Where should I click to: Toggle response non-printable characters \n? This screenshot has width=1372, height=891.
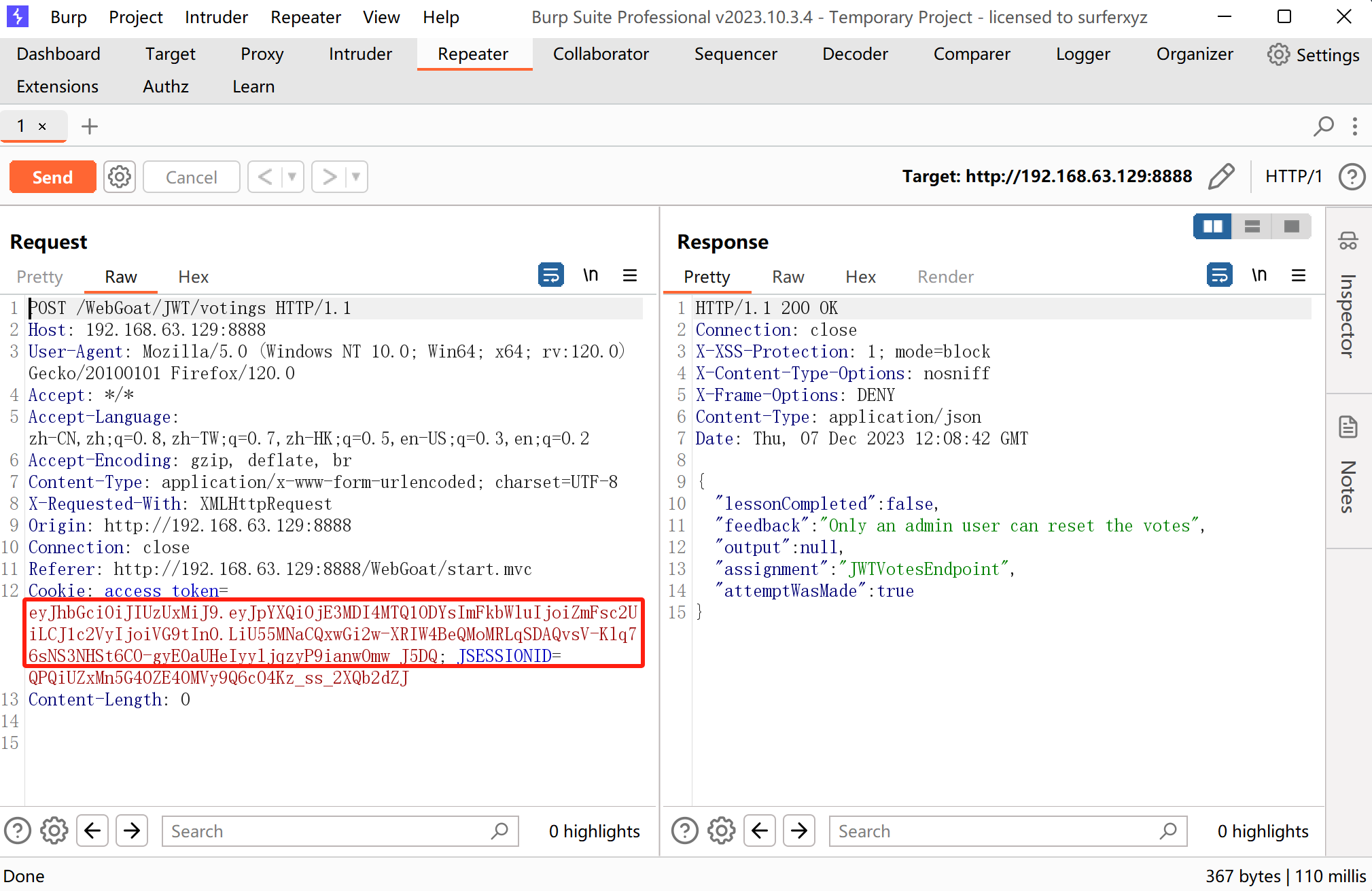point(1259,275)
